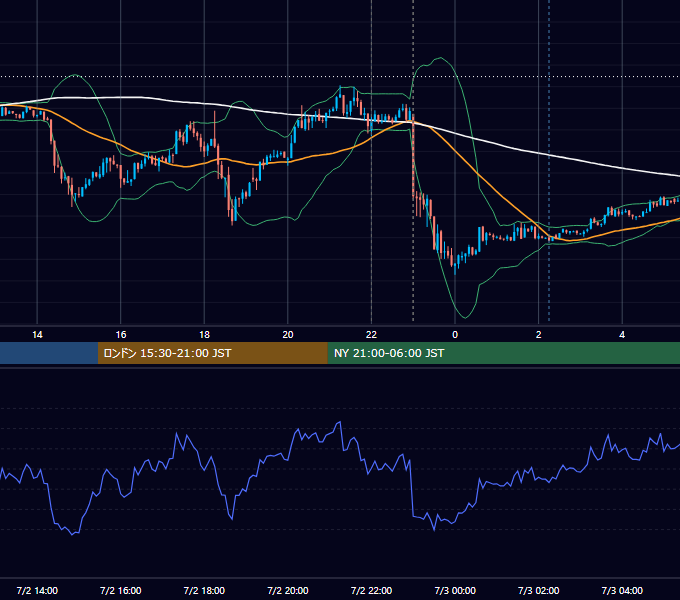Click the 22 hour label on chart axis
This screenshot has width=680, height=600.
371,335
